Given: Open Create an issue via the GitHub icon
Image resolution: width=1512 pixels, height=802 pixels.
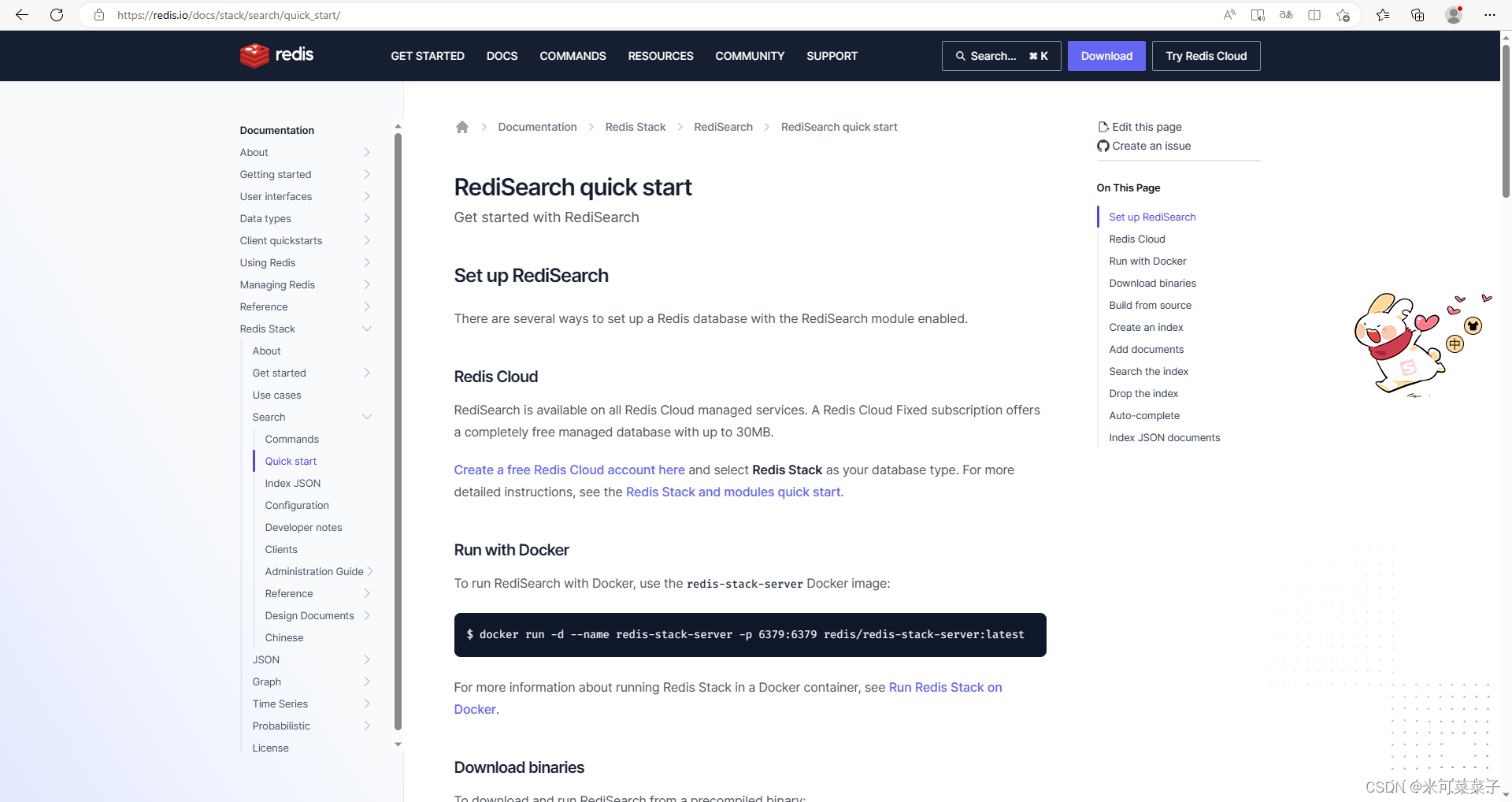Looking at the screenshot, I should point(1103,146).
